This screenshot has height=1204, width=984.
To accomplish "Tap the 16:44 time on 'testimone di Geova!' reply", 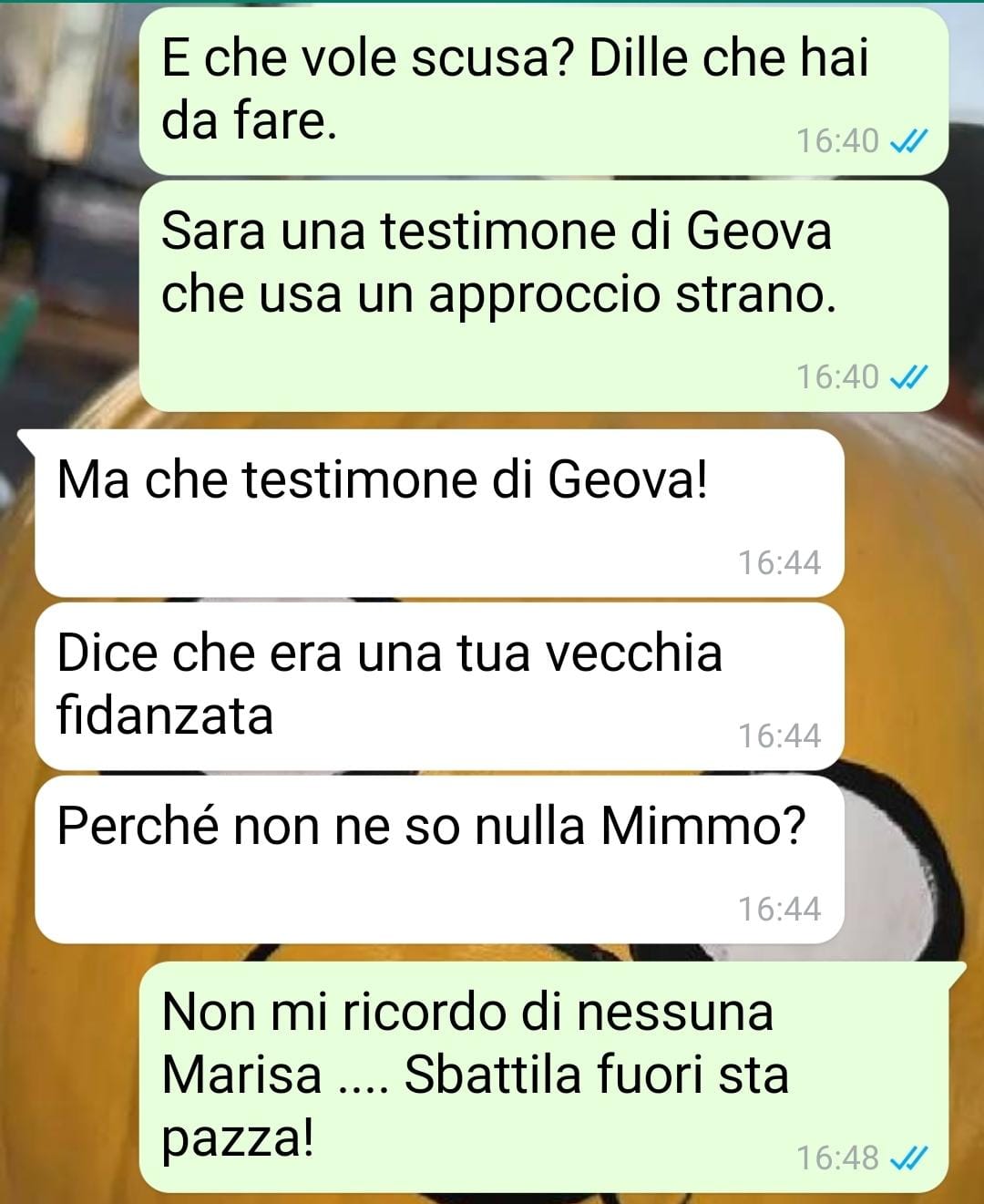I will [x=779, y=563].
